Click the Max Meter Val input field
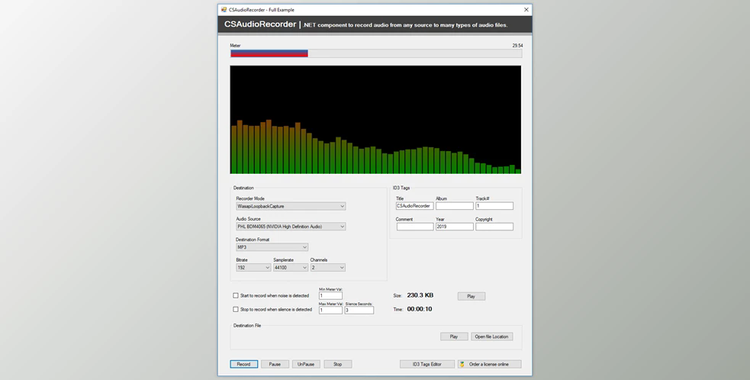The image size is (750, 380). point(331,310)
